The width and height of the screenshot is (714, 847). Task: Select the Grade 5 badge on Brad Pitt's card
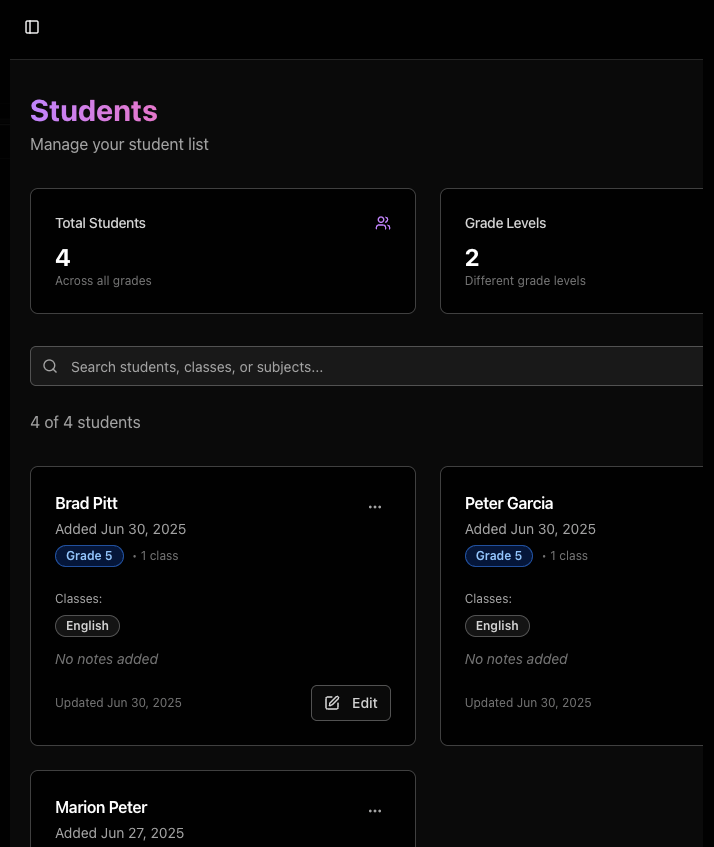click(89, 556)
